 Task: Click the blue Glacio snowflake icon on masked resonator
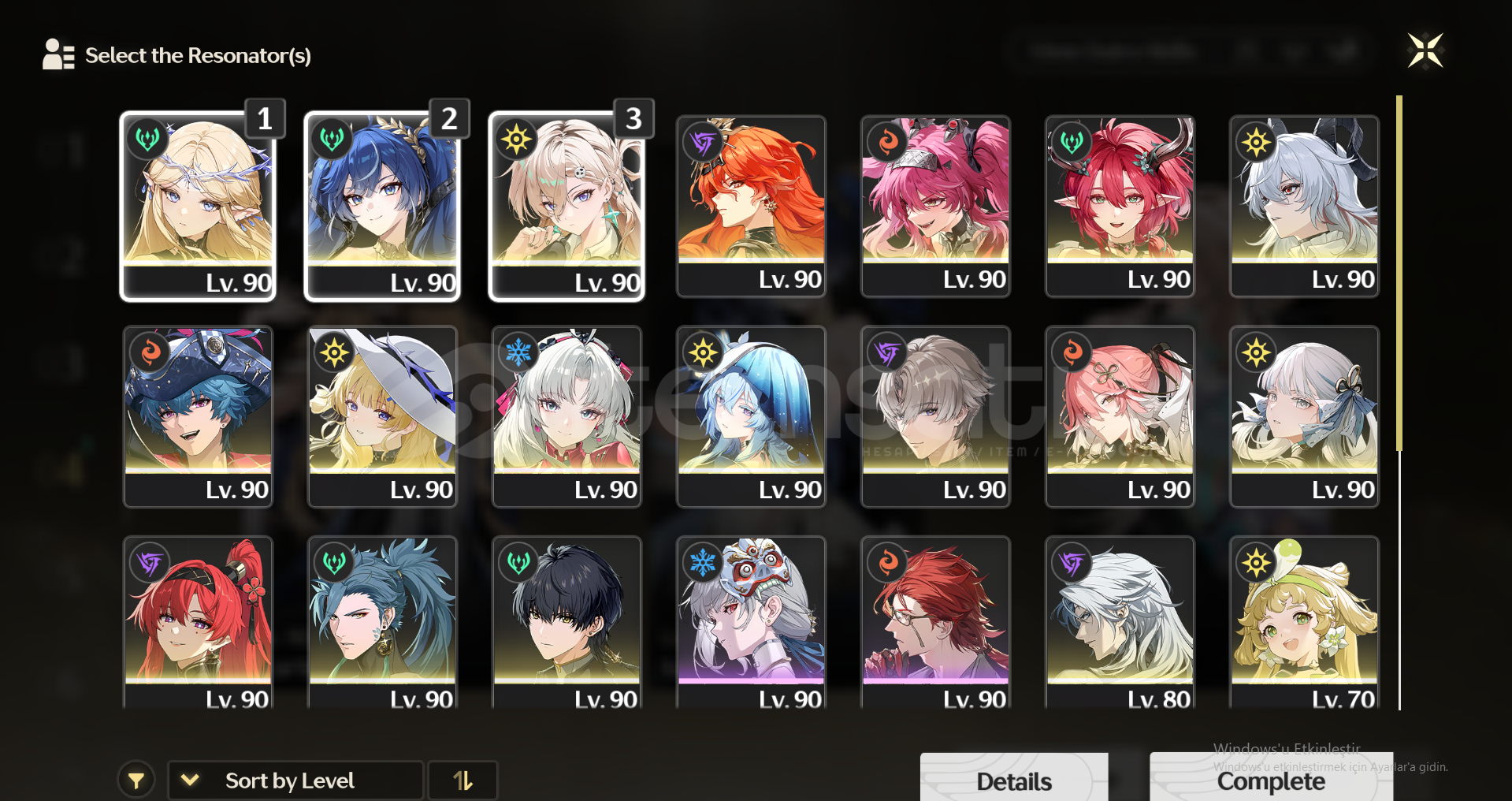(702, 562)
